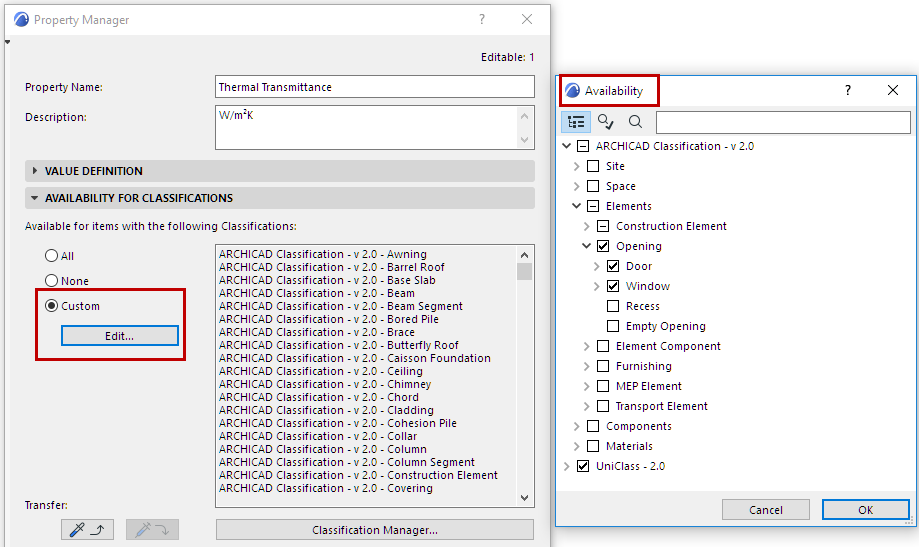
Task: Check the Empty Opening checkbox
Action: (x=613, y=325)
